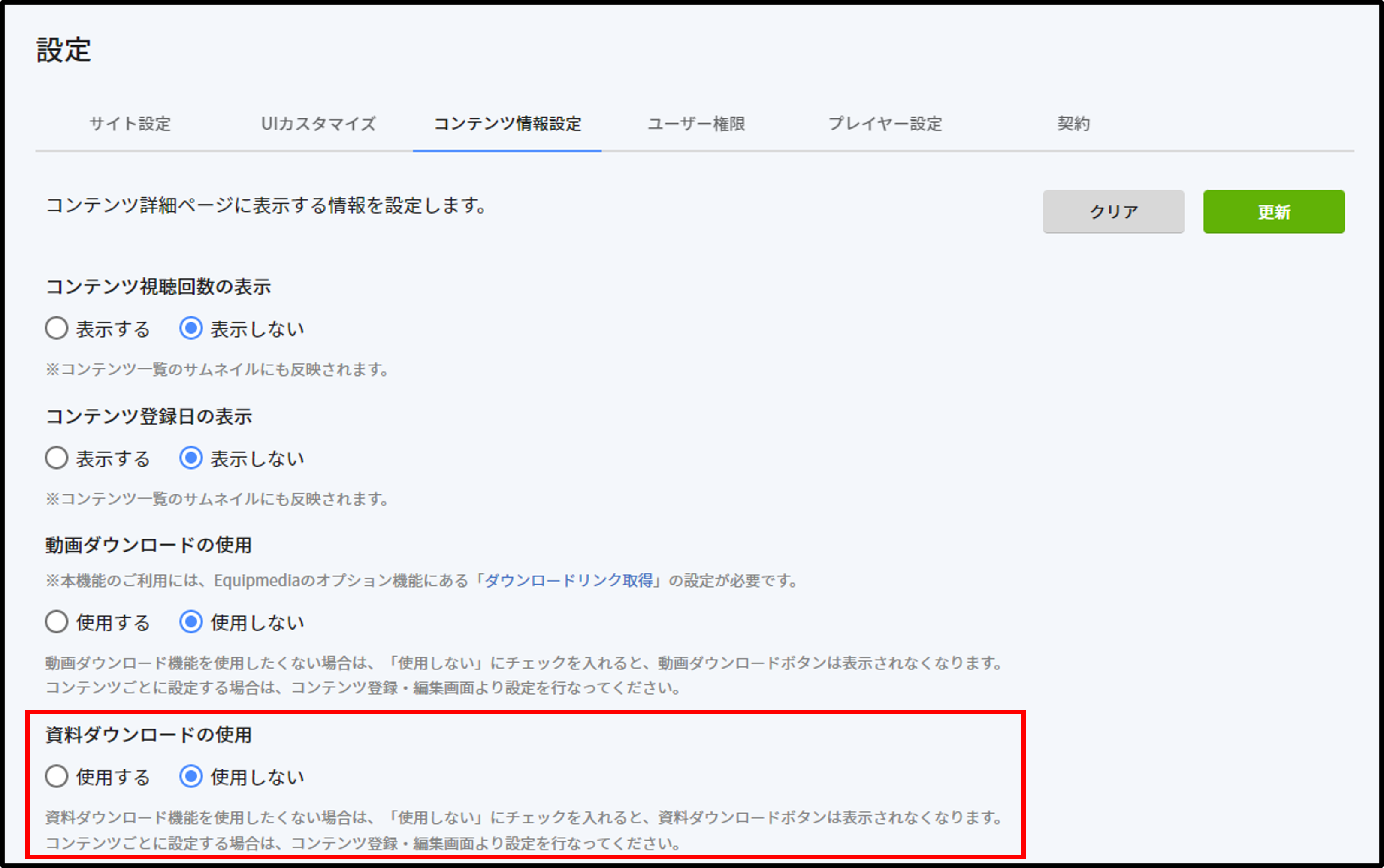Enable 使用する for 資料ダウンロードの使用

point(57,776)
